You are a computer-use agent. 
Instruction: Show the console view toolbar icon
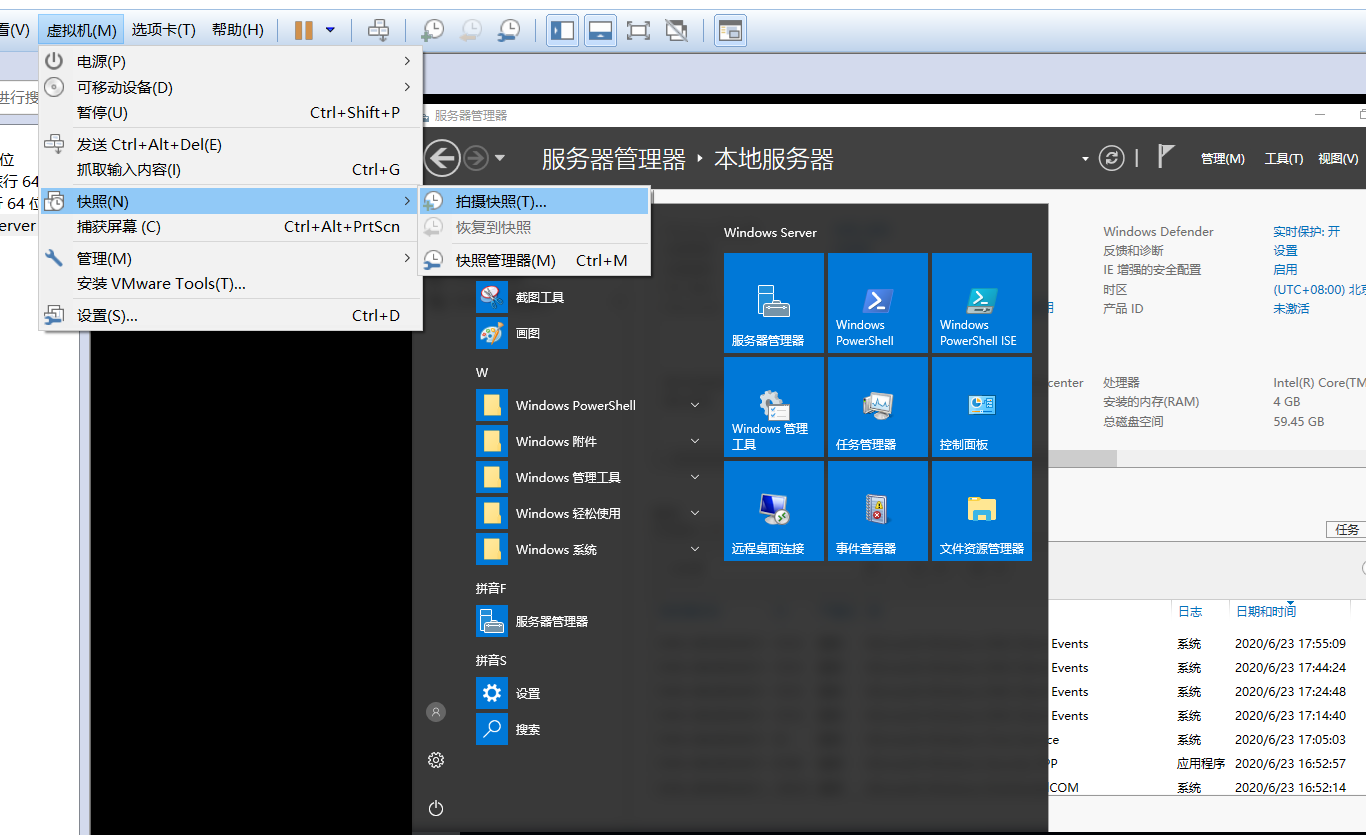[x=729, y=30]
